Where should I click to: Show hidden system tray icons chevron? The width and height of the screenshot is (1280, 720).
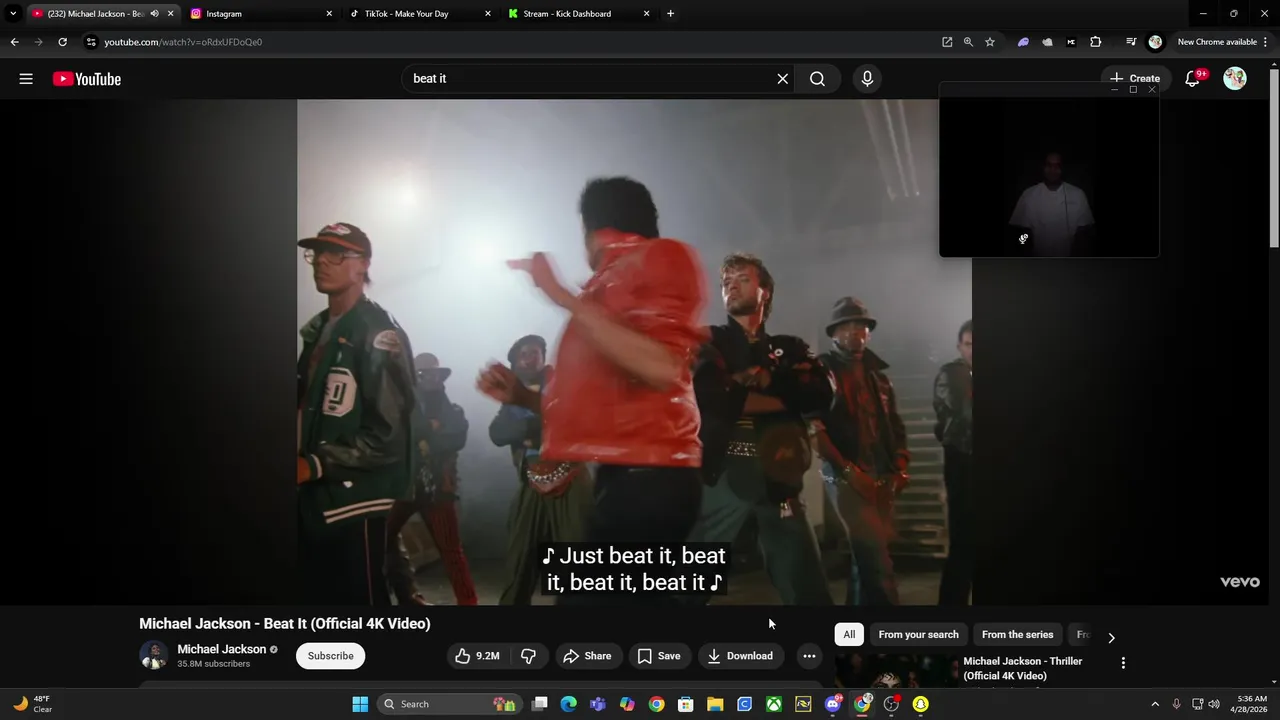click(1155, 704)
